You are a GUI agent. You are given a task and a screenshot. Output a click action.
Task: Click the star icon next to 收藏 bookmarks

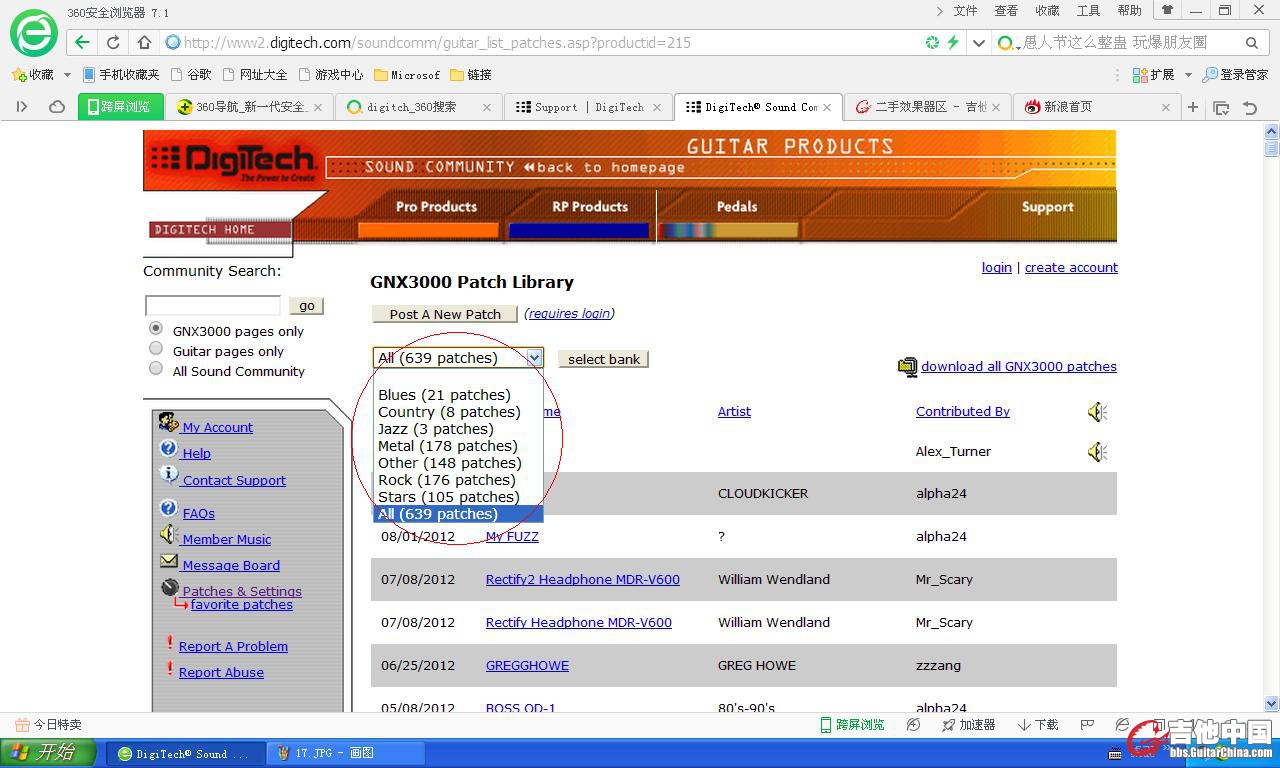[18, 75]
